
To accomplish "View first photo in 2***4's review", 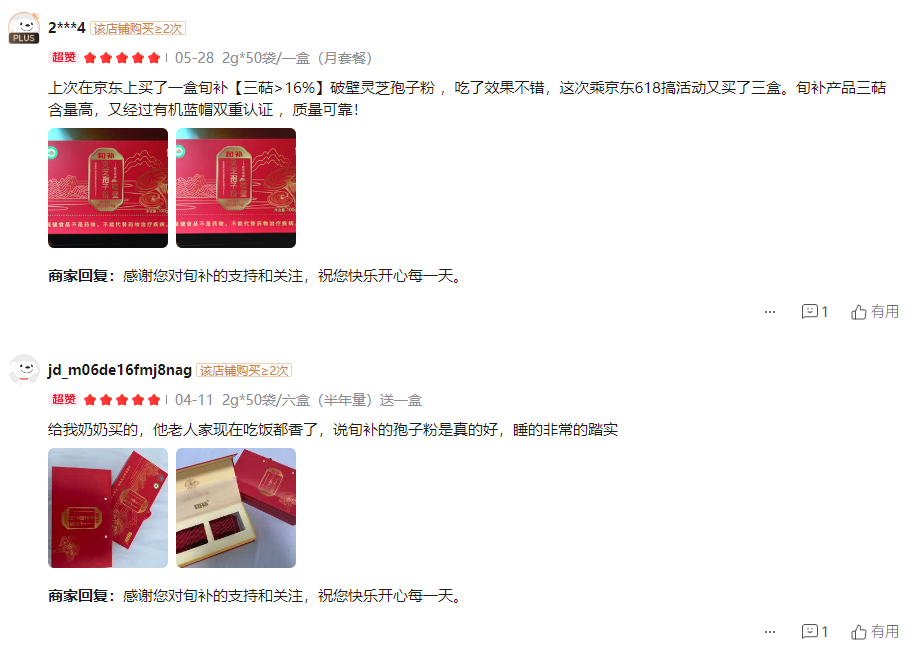I will [108, 188].
